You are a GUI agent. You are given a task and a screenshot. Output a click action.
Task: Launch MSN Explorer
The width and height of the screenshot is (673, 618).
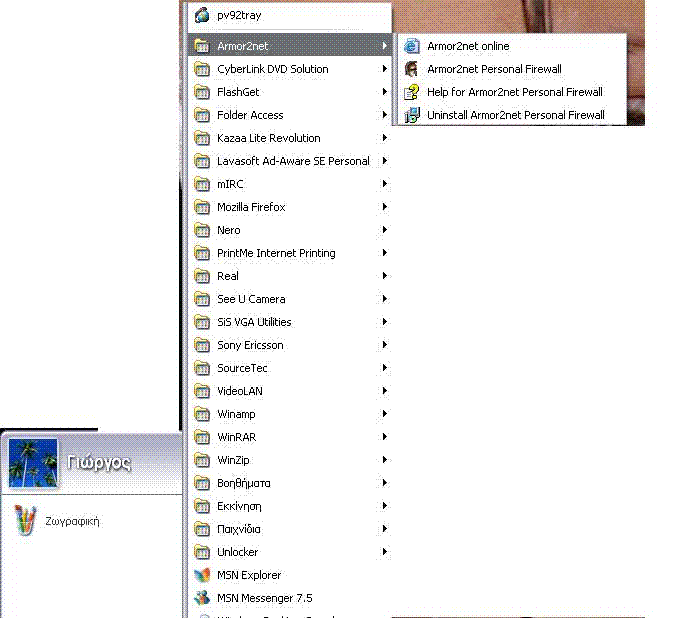click(x=290, y=575)
